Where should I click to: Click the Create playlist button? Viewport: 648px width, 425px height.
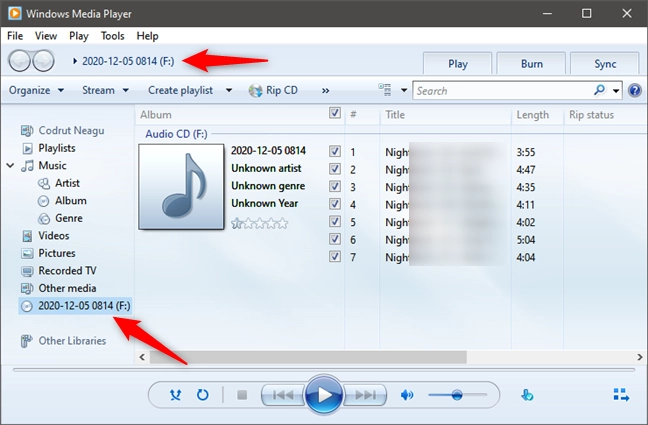pos(181,90)
